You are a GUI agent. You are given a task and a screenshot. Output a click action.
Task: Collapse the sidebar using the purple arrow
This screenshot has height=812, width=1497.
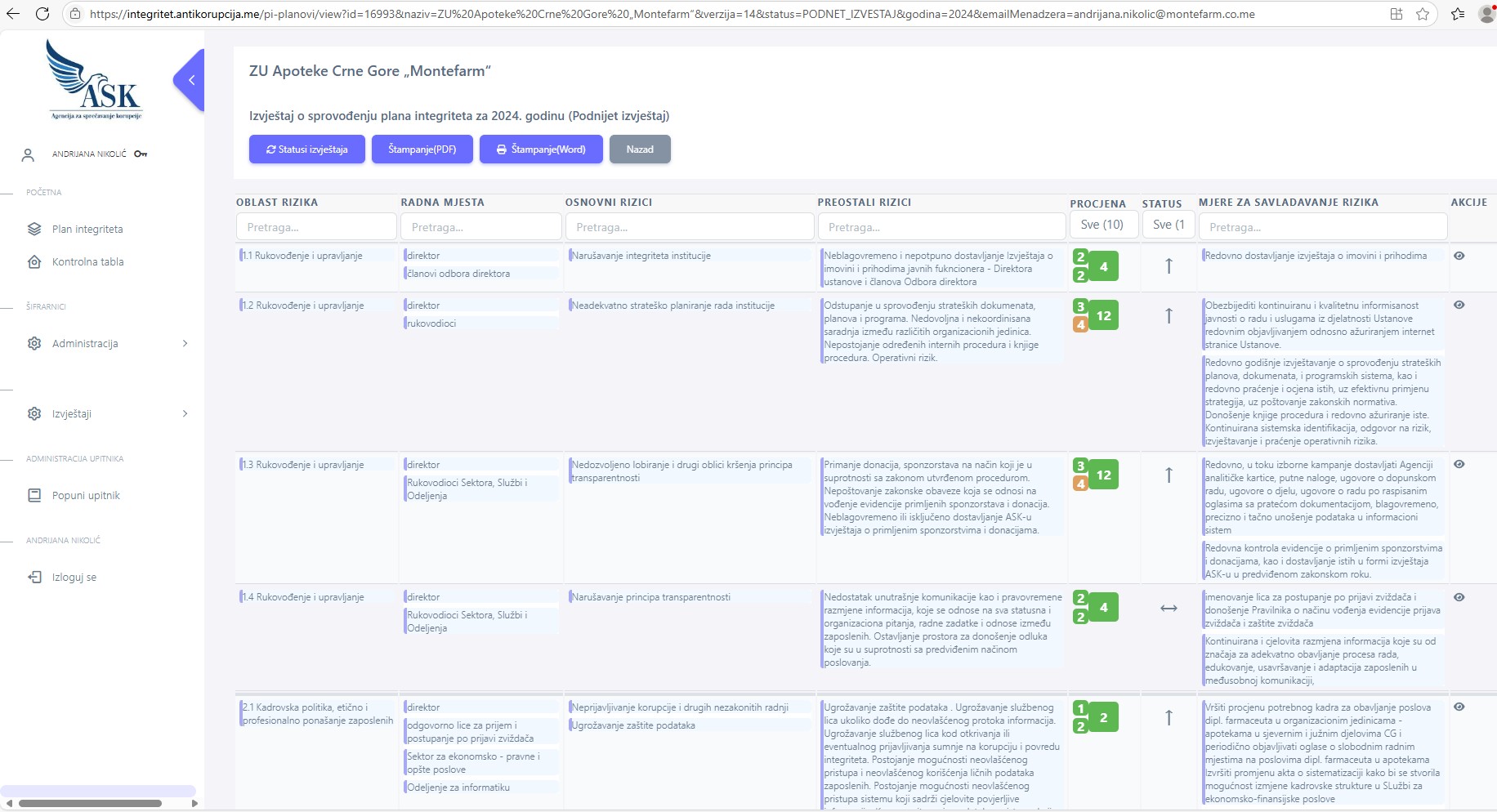point(190,80)
